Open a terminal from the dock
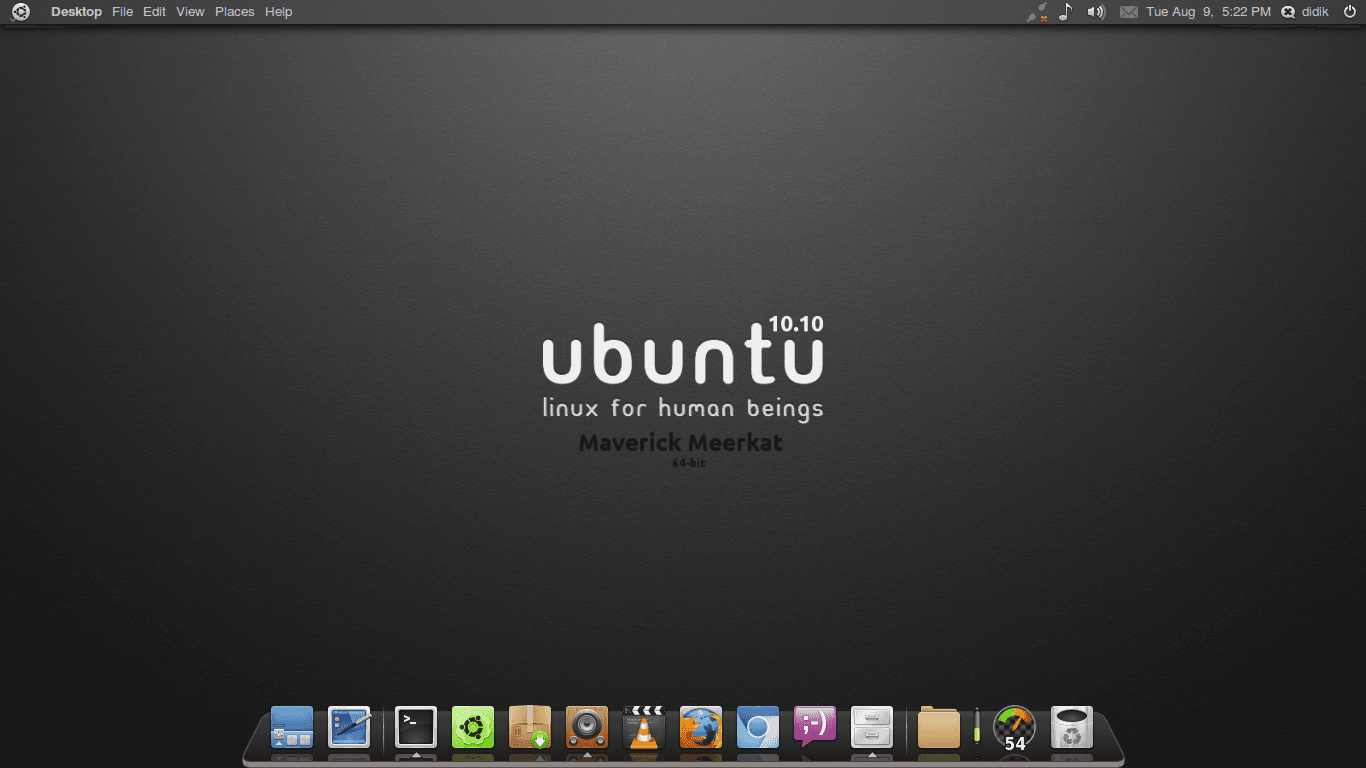The width and height of the screenshot is (1366, 768). click(x=416, y=728)
